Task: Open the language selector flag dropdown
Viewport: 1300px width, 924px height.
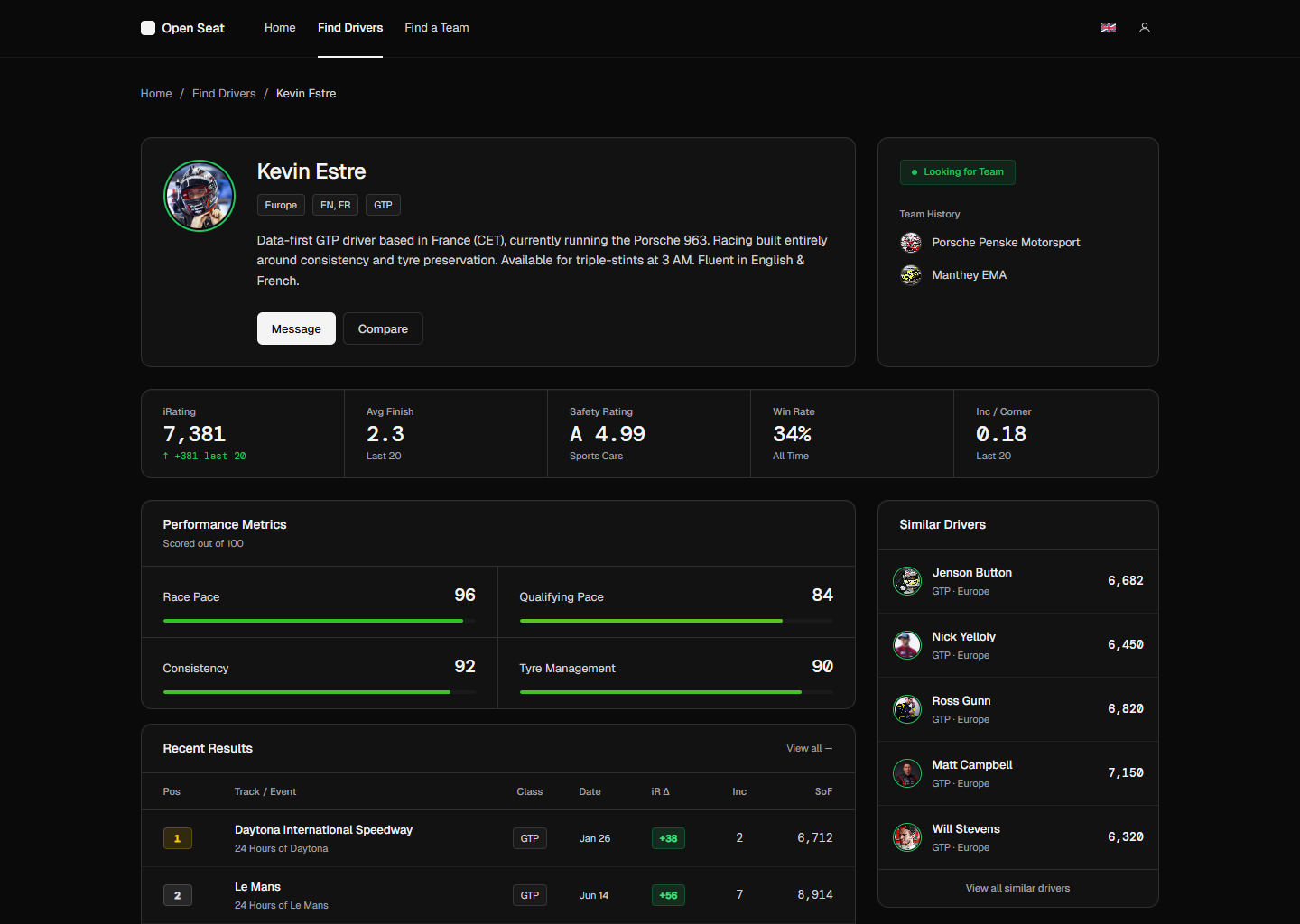Action: (x=1108, y=28)
